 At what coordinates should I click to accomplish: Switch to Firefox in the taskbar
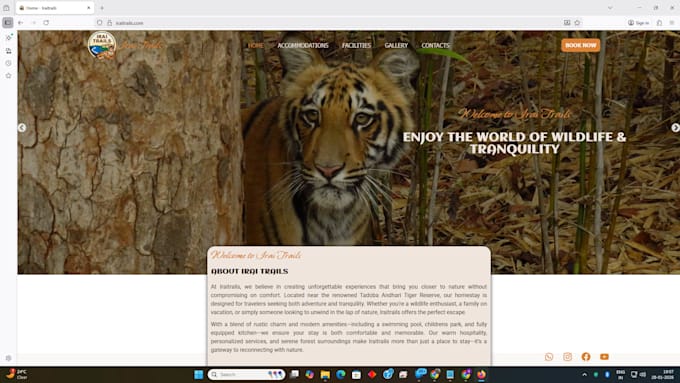coord(481,374)
